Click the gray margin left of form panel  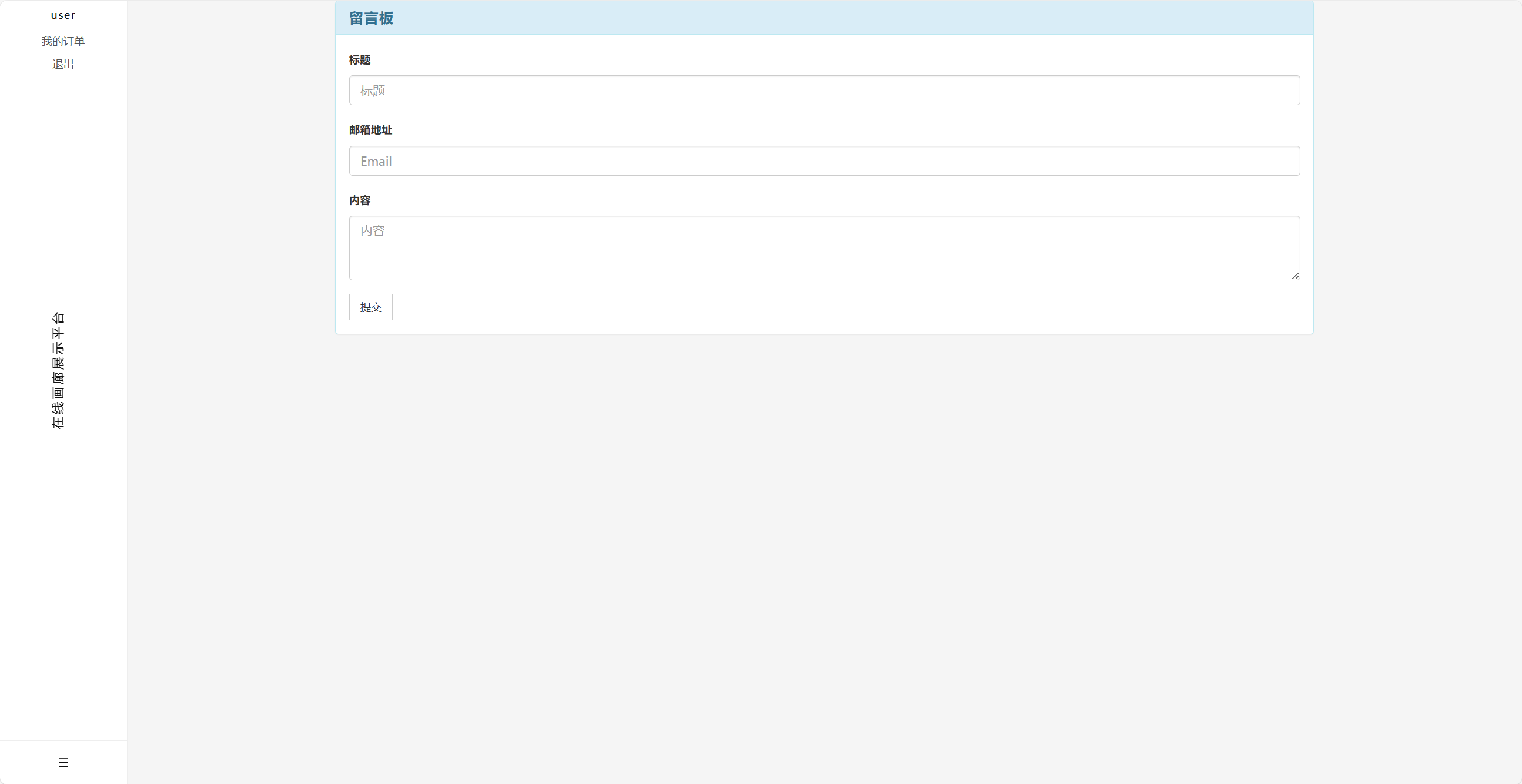(230, 177)
